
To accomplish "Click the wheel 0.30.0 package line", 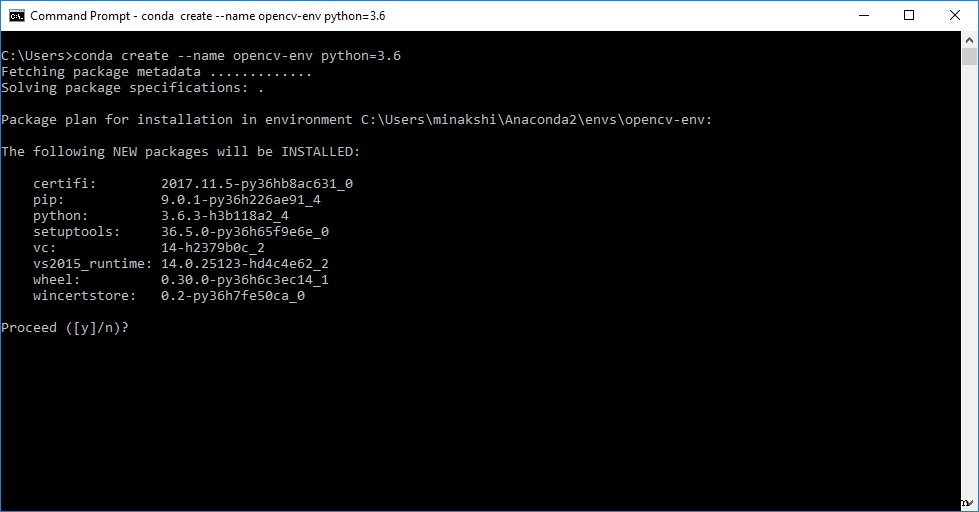I will coord(180,280).
